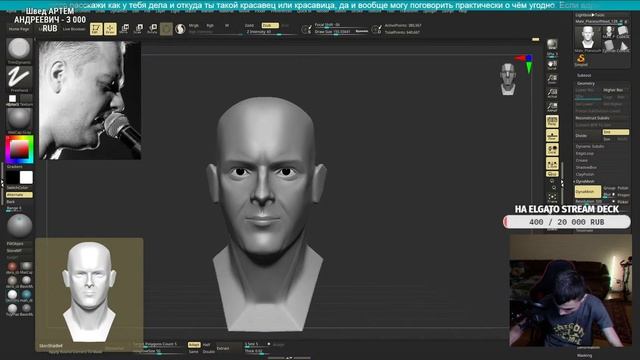Toggle the Persp perspective button
The height and width of the screenshot is (360, 640).
552,121
